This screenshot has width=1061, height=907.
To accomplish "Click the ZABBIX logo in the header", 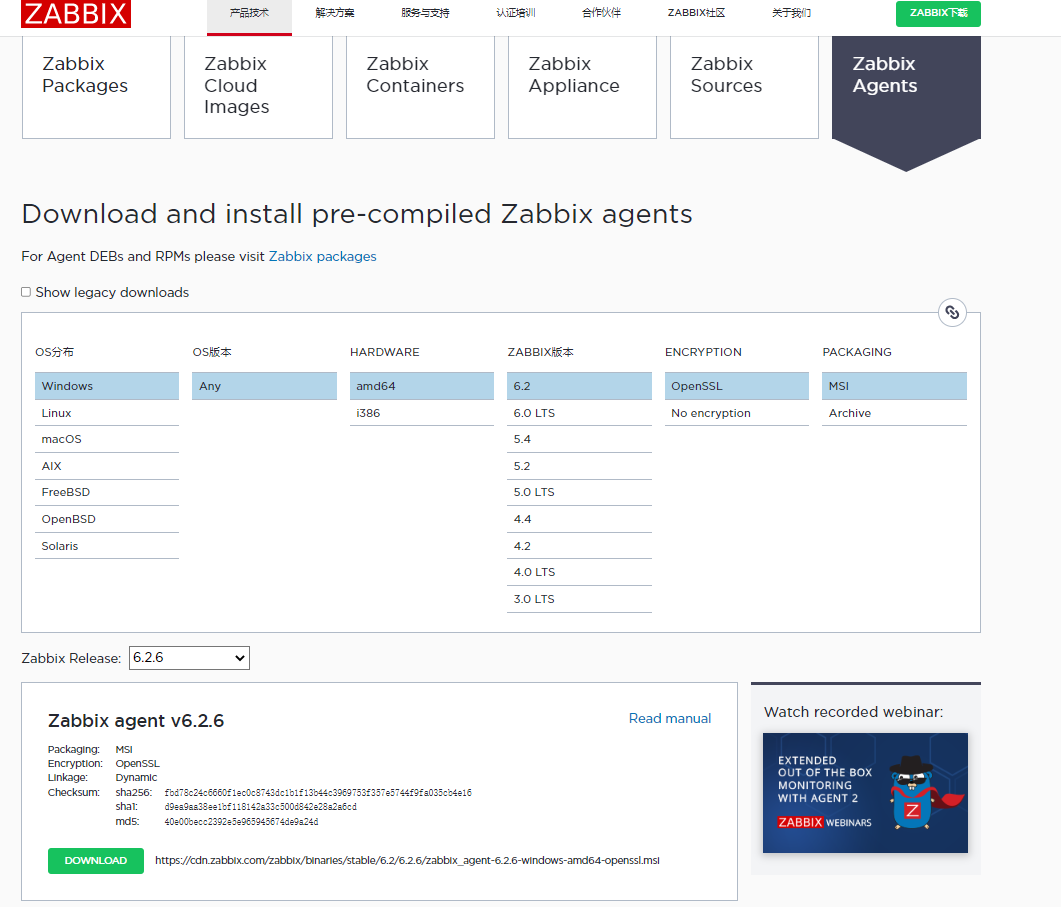I will (x=75, y=14).
